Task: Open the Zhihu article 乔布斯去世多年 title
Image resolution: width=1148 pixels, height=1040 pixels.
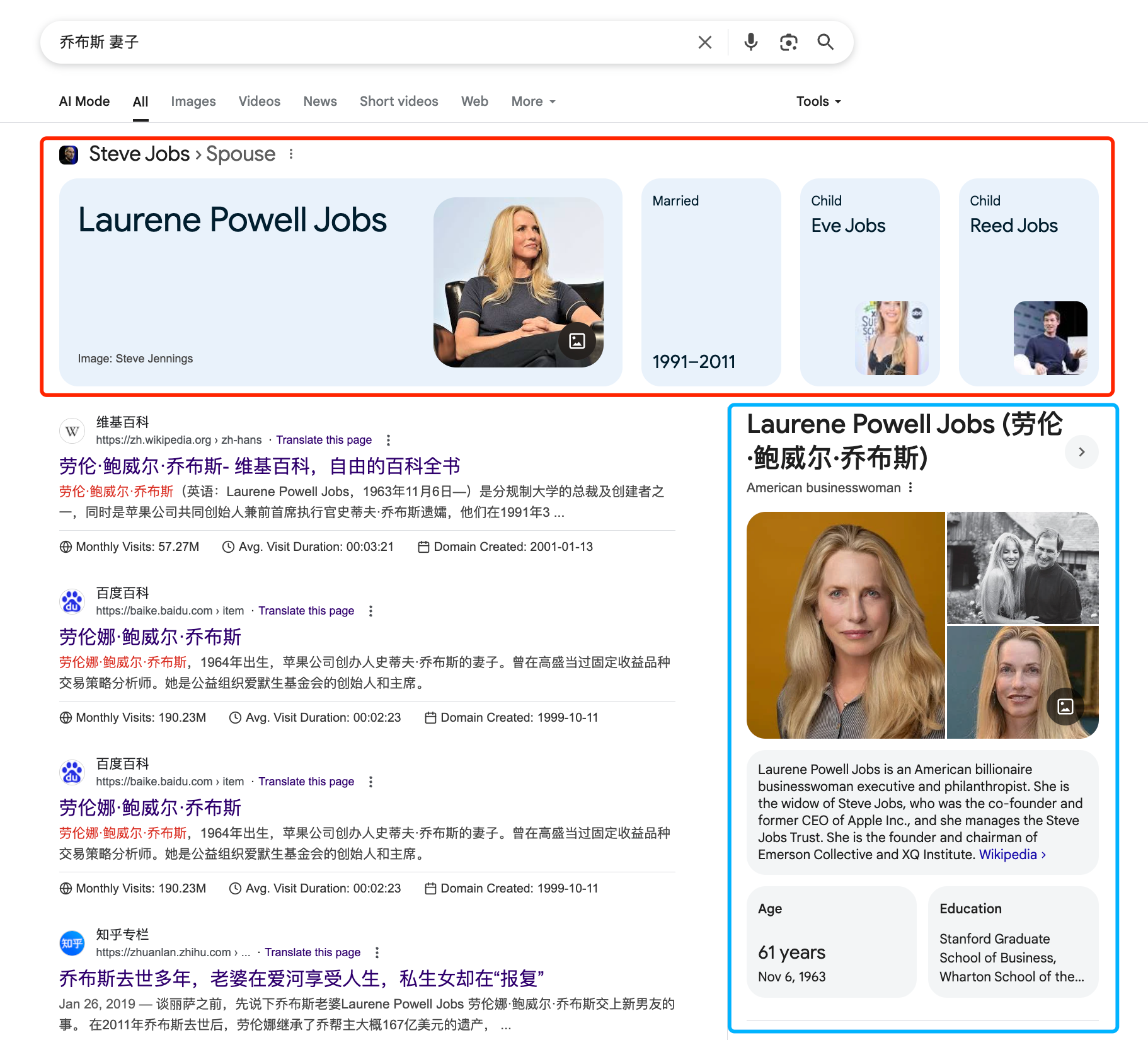Action: [301, 979]
